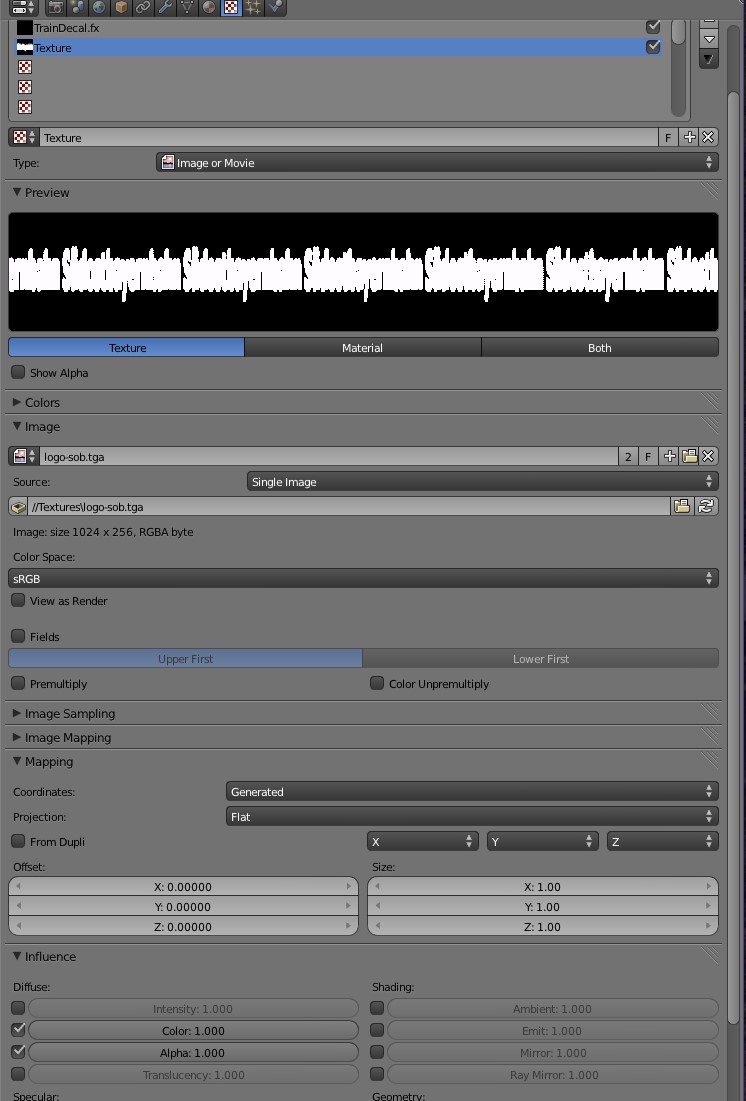The height and width of the screenshot is (1101, 746).
Task: Select Lower First field order
Action: [x=541, y=659]
